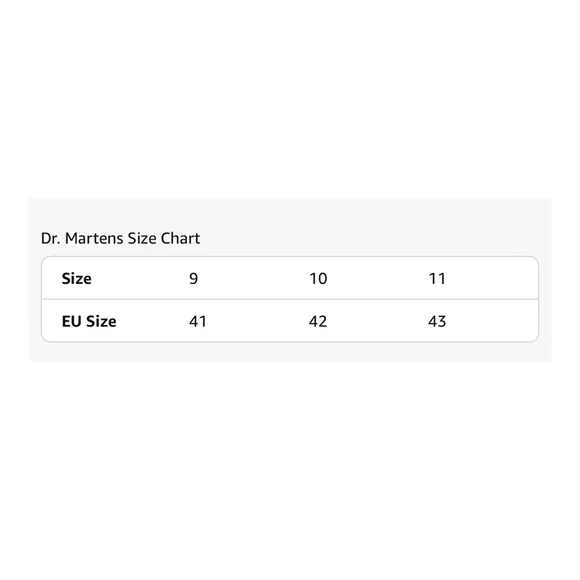
Task: Click the word Size in the title
Action: [x=142, y=238]
